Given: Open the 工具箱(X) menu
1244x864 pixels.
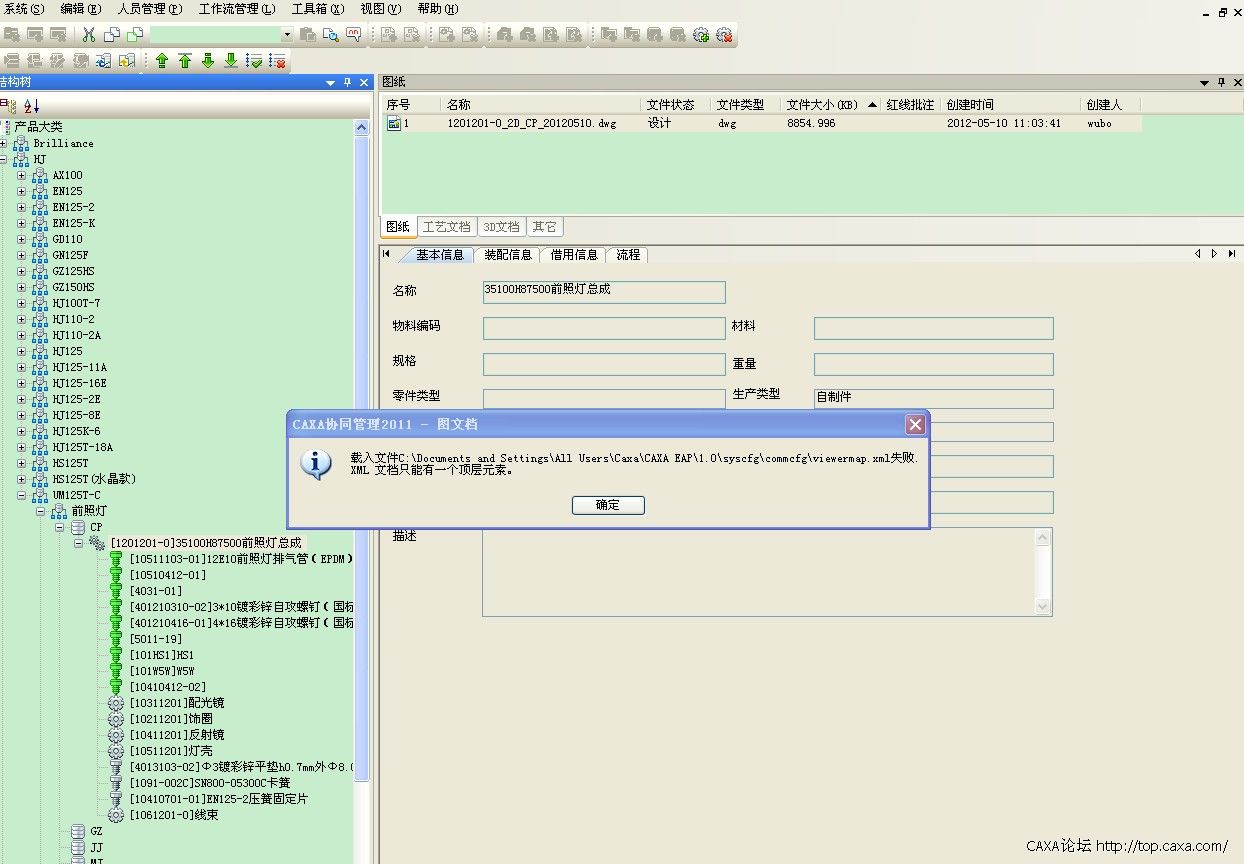Looking at the screenshot, I should [318, 9].
